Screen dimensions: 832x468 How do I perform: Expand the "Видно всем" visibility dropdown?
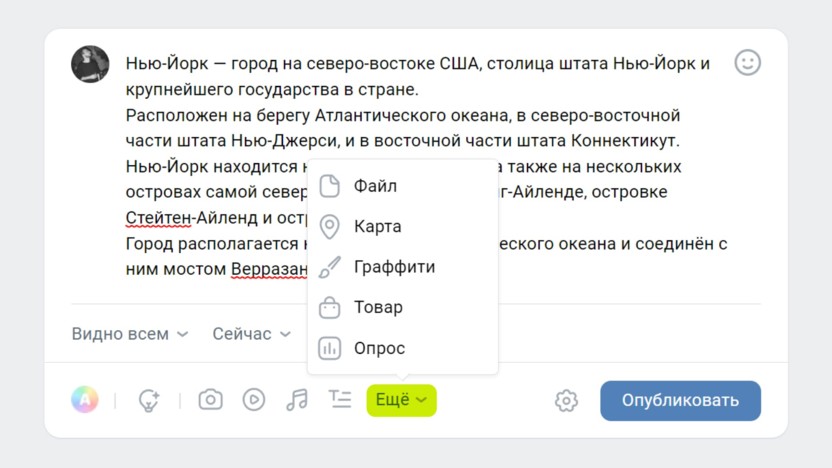(x=129, y=334)
